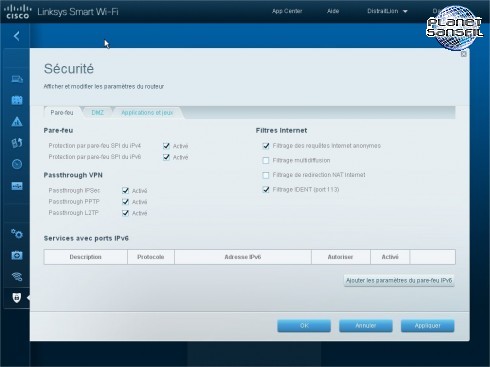Toggle Passthrough PPTP checkbox
The height and width of the screenshot is (367, 490).
pyautogui.click(x=125, y=202)
